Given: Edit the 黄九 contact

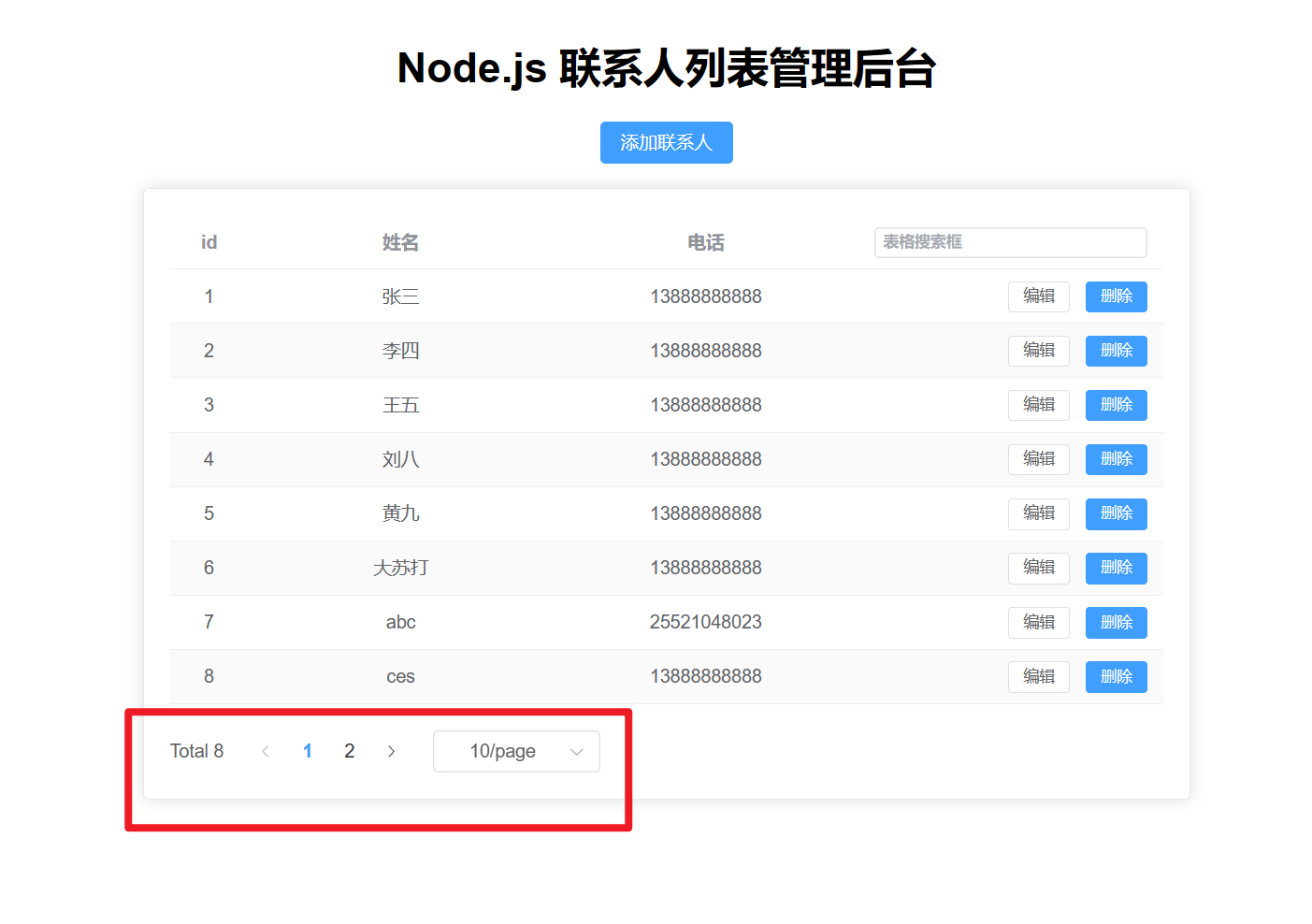Looking at the screenshot, I should 1038,513.
